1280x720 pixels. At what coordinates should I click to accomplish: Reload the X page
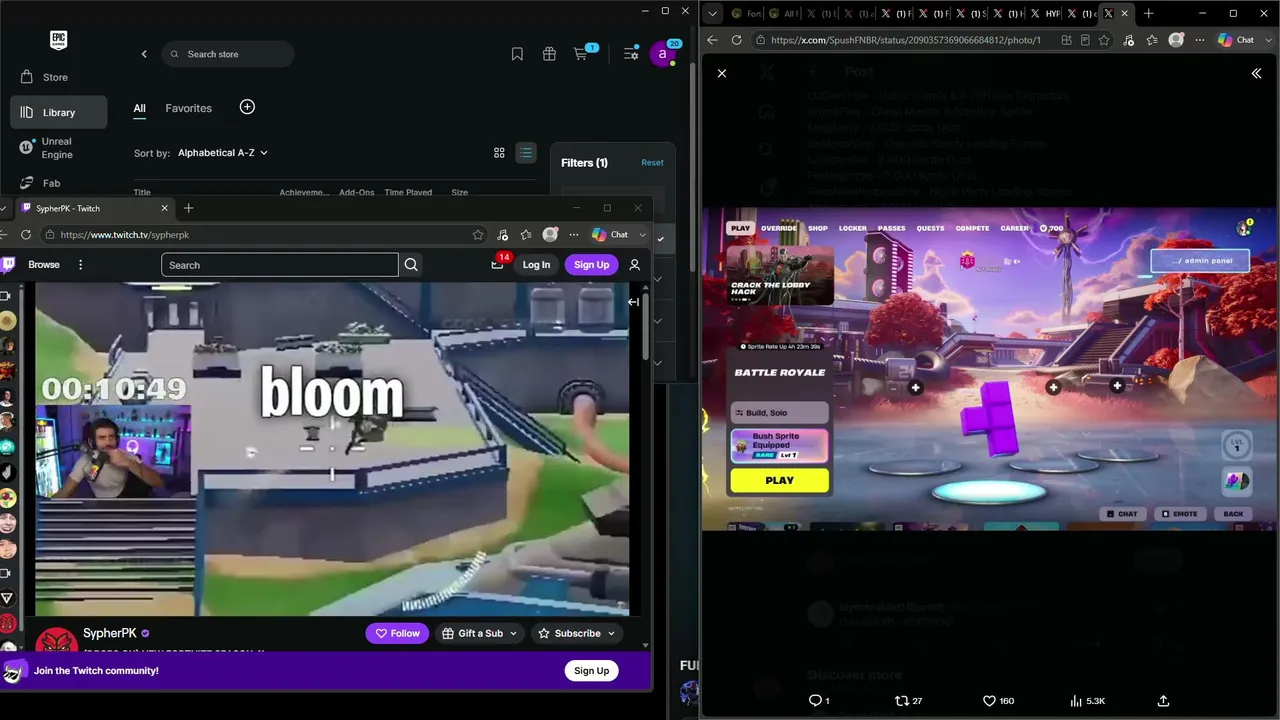pyautogui.click(x=737, y=40)
